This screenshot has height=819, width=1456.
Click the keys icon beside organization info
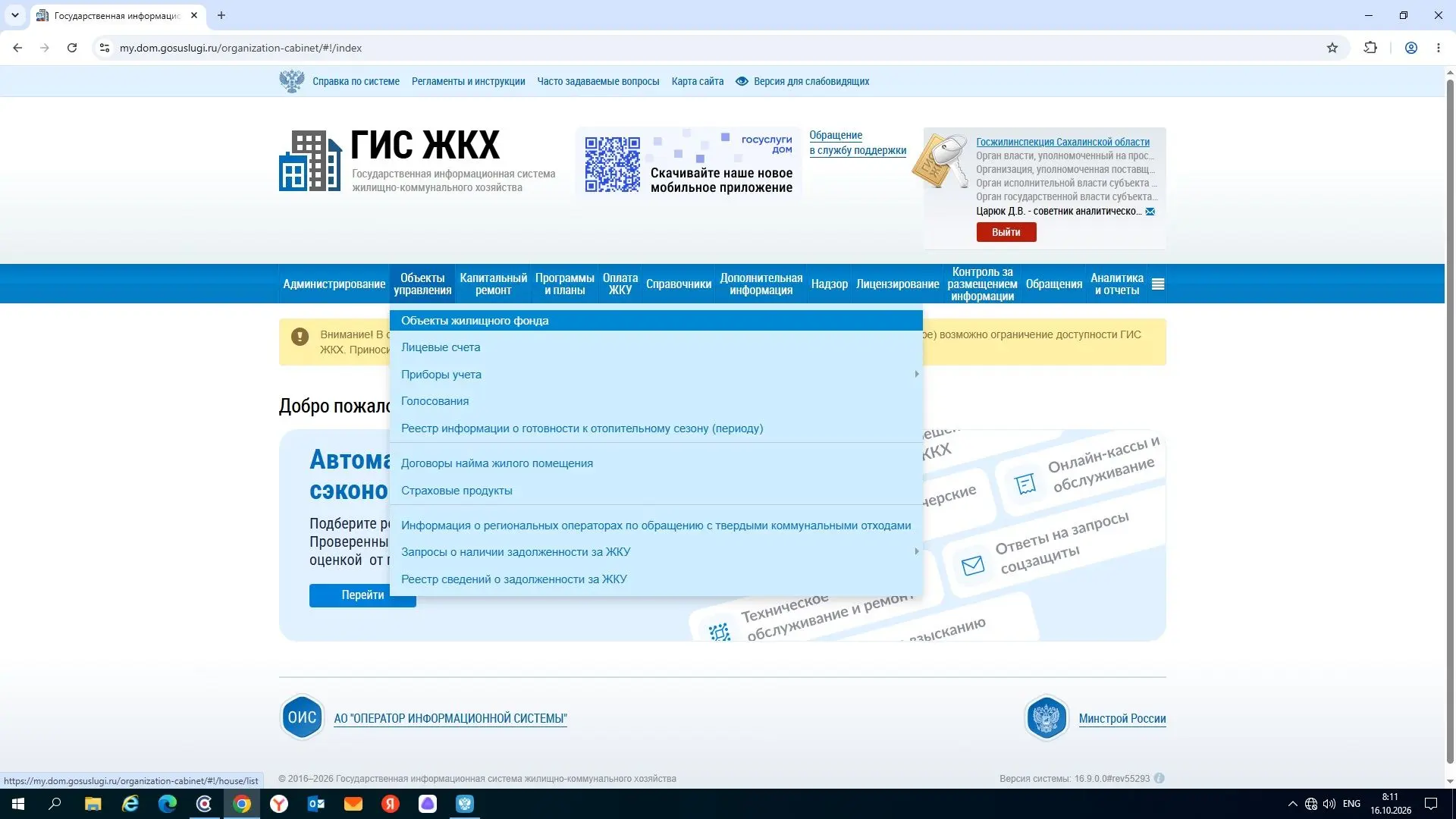(941, 161)
